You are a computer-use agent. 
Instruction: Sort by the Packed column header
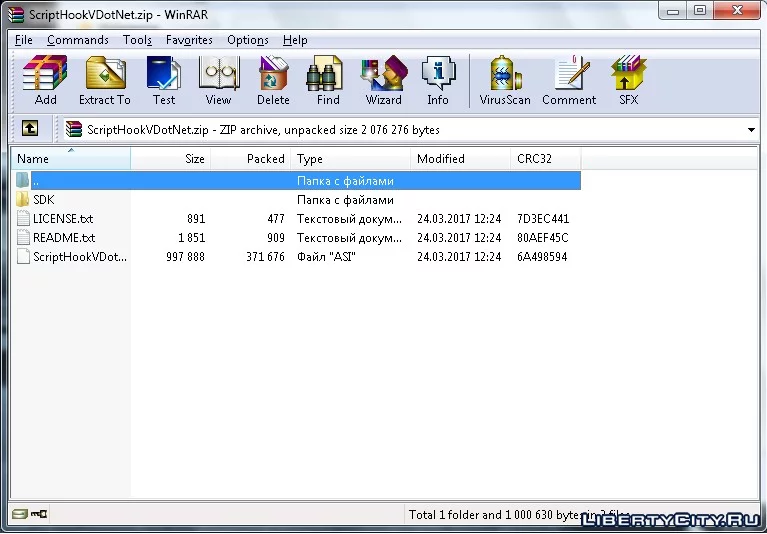click(x=251, y=158)
